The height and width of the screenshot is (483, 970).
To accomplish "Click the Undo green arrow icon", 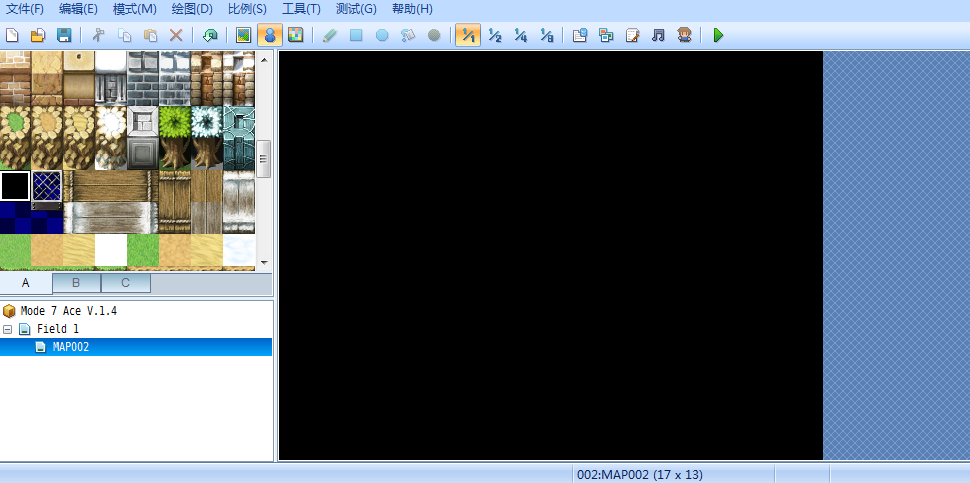I will click(210, 35).
